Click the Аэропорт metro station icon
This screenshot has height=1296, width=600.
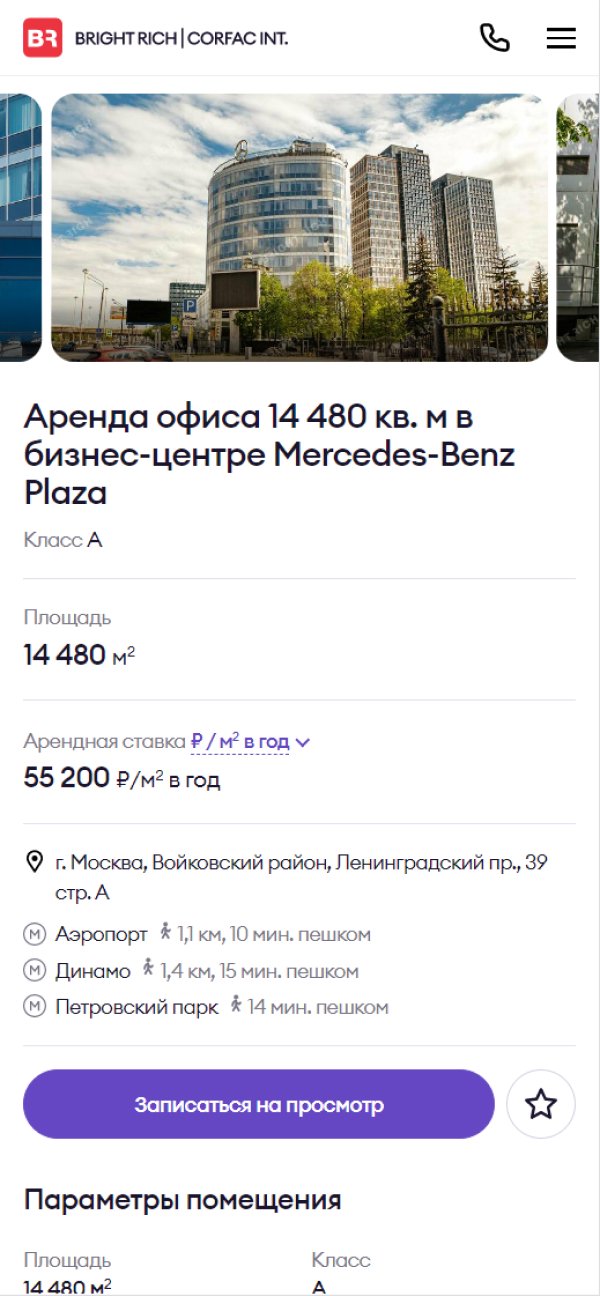coord(35,935)
